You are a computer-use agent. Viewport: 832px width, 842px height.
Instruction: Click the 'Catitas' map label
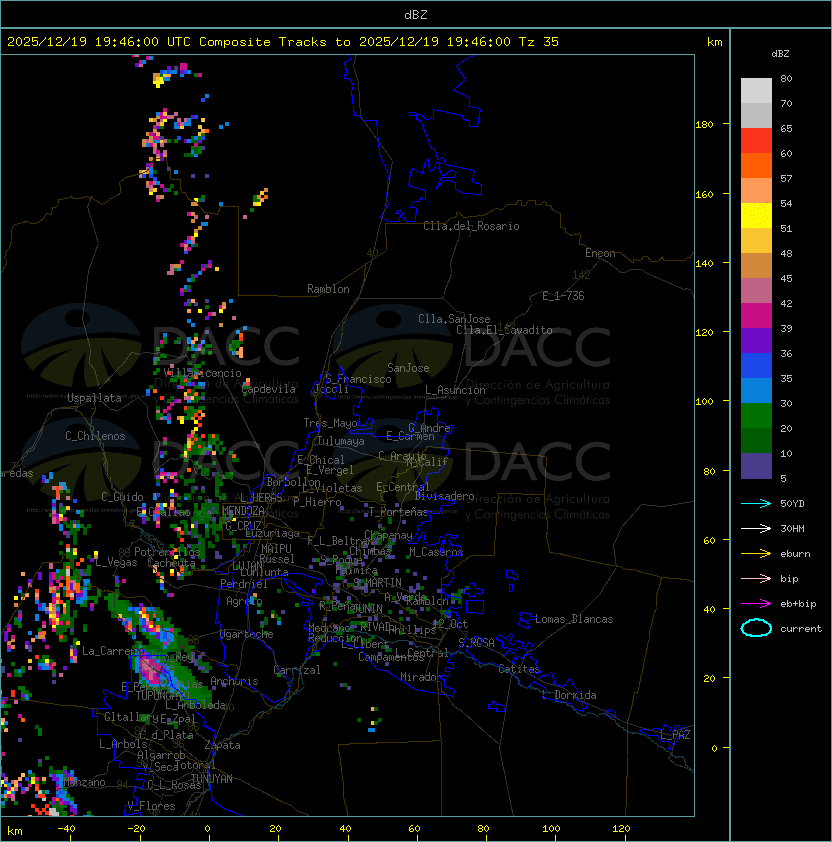(x=519, y=669)
